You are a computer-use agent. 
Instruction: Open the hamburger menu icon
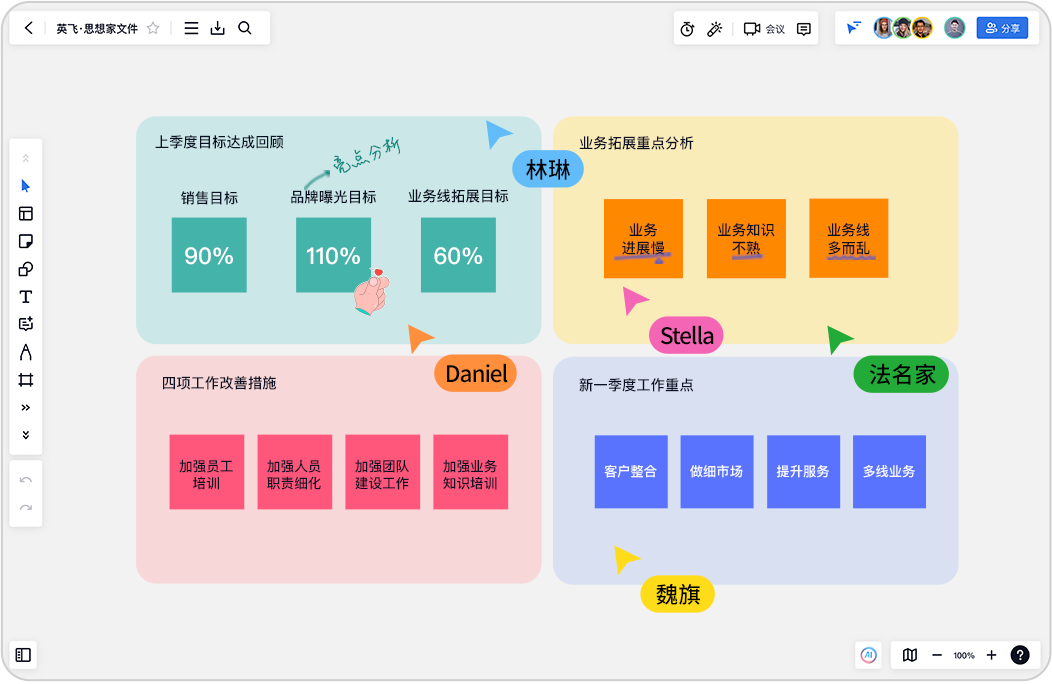pyautogui.click(x=191, y=28)
